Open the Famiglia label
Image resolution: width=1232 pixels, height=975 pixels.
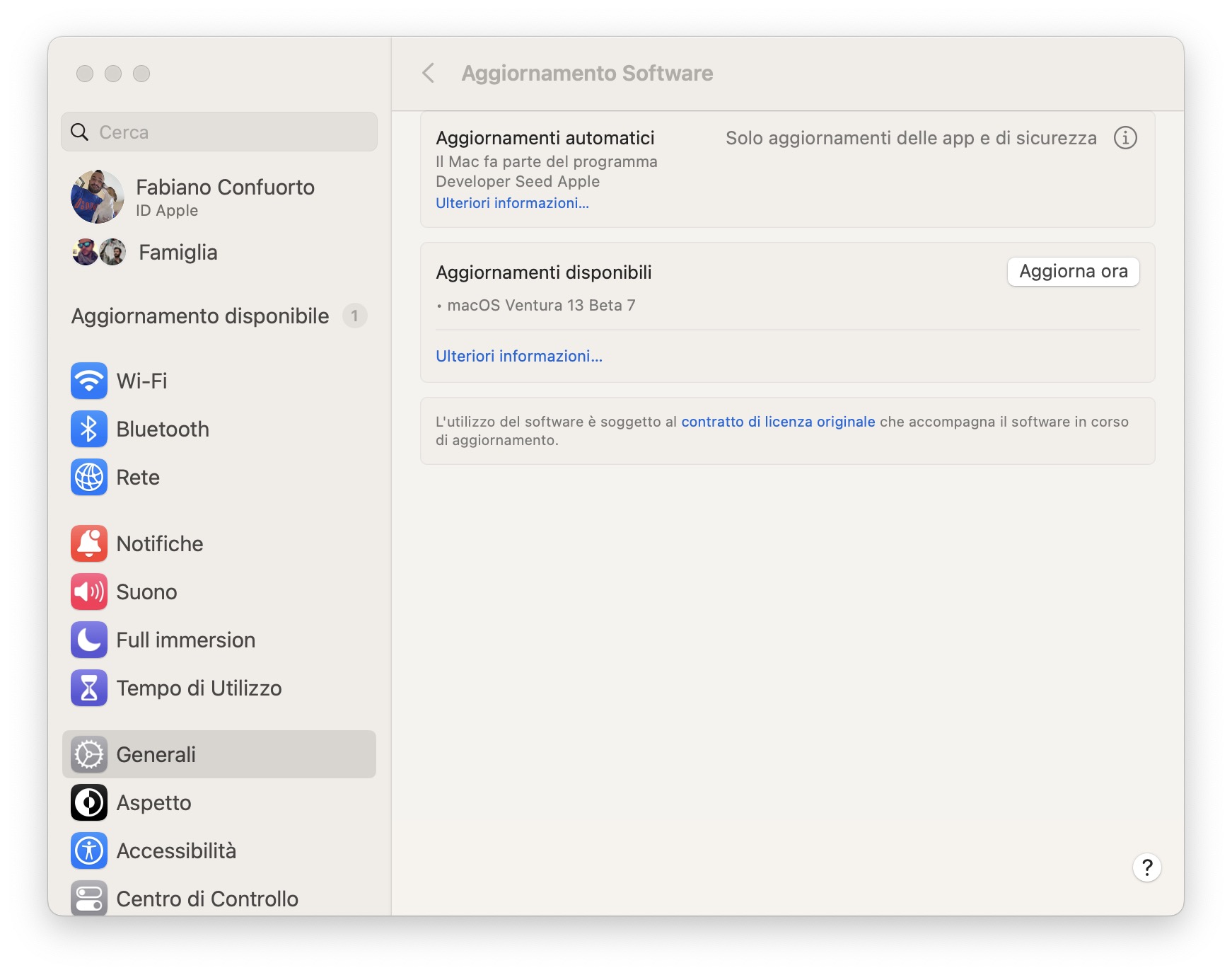178,253
